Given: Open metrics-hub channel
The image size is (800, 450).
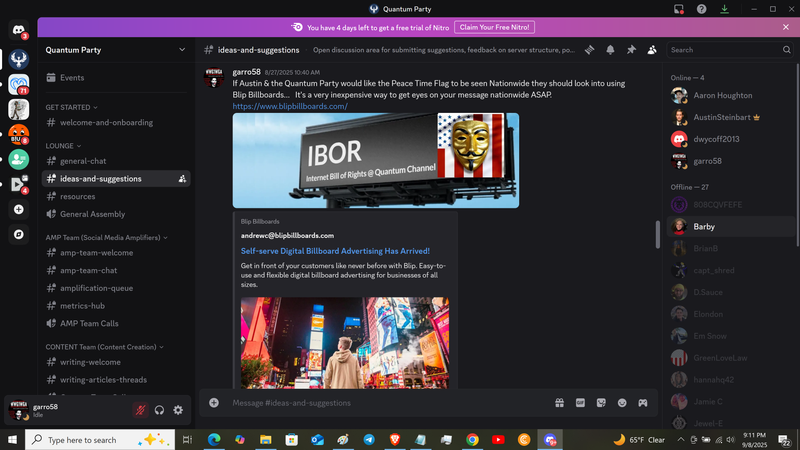Looking at the screenshot, I should coord(116,306).
